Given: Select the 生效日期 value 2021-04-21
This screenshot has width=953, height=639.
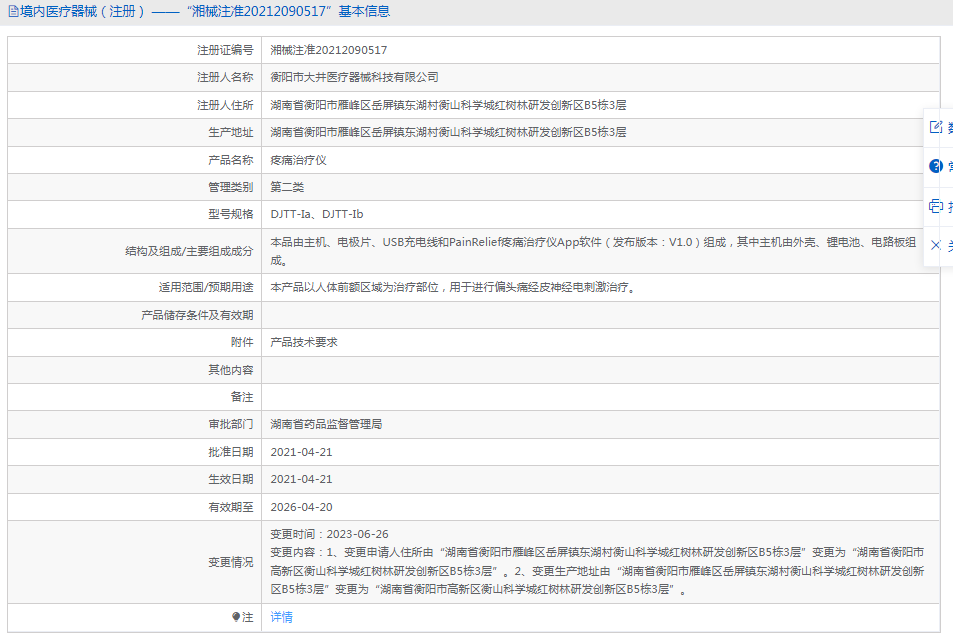Looking at the screenshot, I should click(x=301, y=479).
